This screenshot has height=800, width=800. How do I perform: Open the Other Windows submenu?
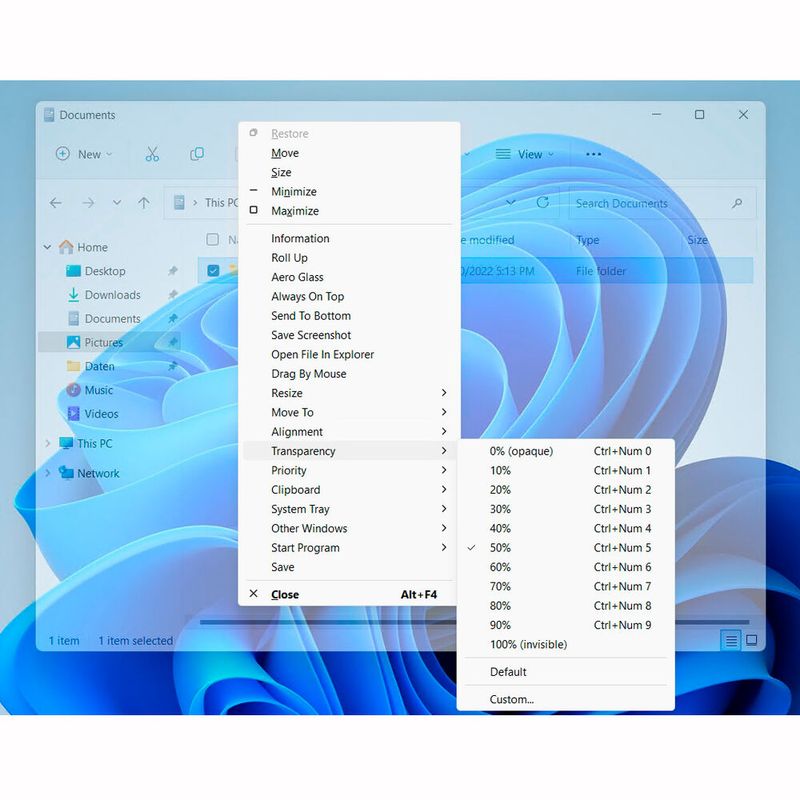(x=349, y=529)
